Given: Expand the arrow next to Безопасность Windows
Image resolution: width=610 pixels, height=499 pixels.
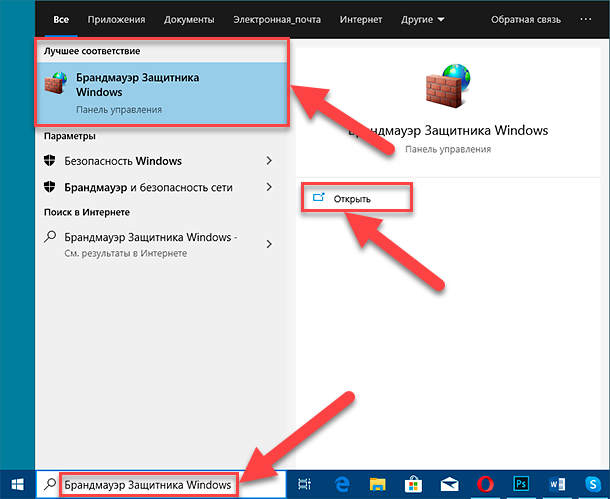Looking at the screenshot, I should click(x=269, y=161).
